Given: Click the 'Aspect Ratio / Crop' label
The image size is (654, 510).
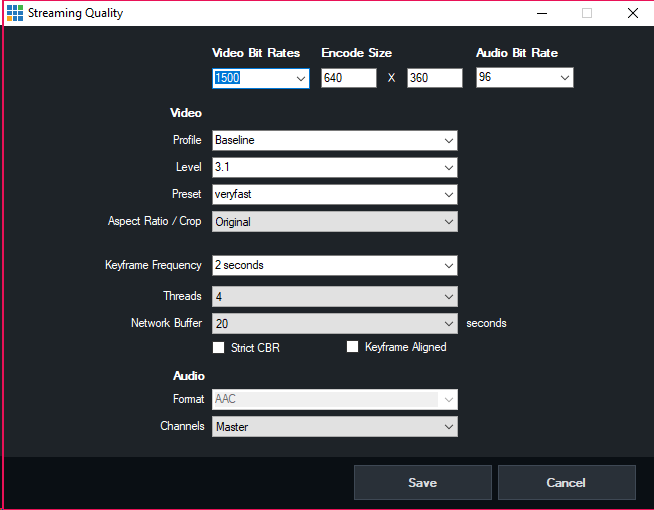Looking at the screenshot, I should click(x=155, y=221).
